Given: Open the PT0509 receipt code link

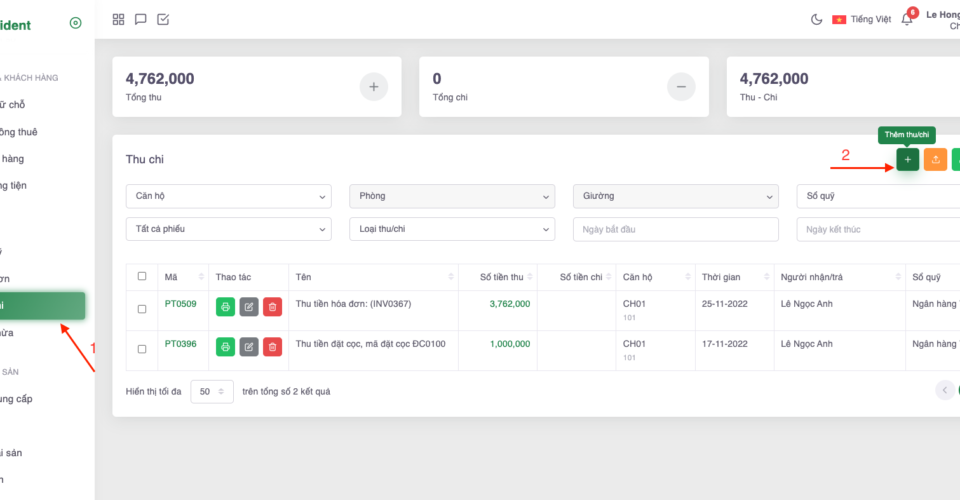Looking at the screenshot, I should (180, 303).
